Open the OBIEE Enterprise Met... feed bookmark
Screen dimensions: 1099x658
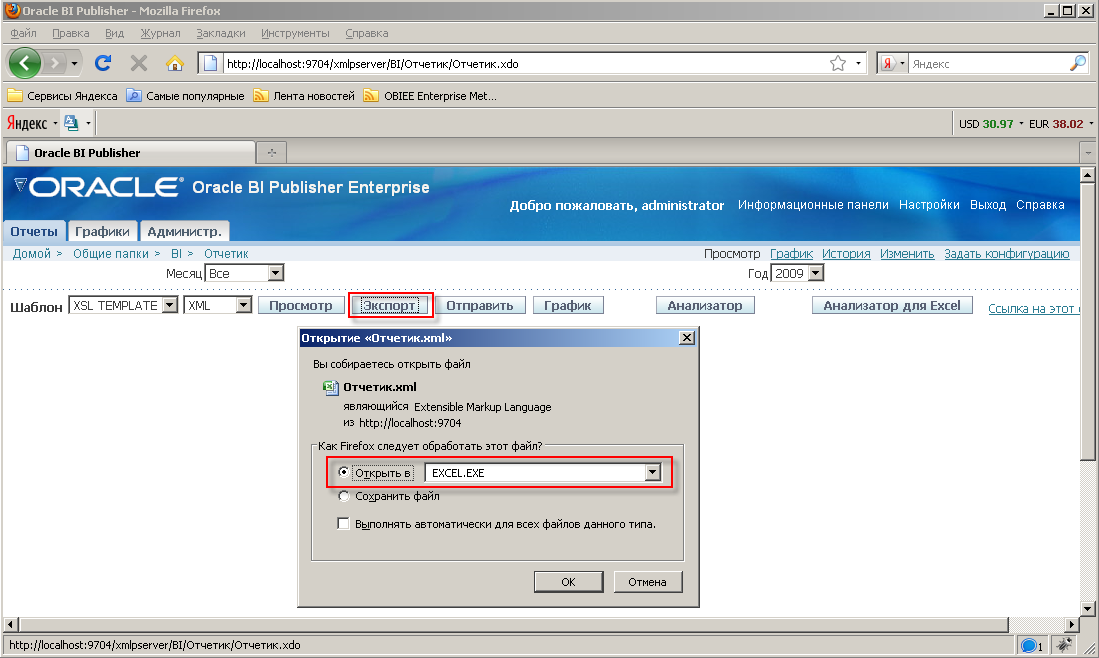coord(430,96)
